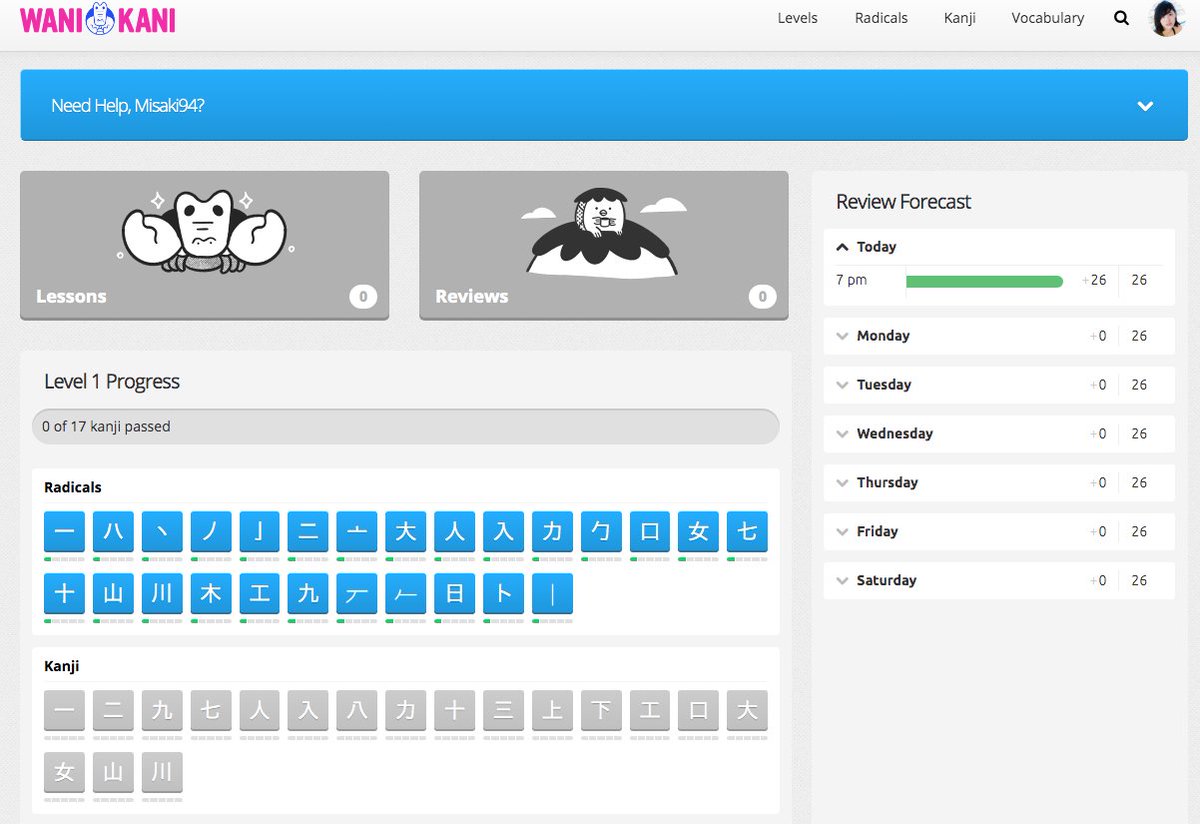The width and height of the screenshot is (1200, 824).
Task: Click the 入 radical tile
Action: coord(504,531)
